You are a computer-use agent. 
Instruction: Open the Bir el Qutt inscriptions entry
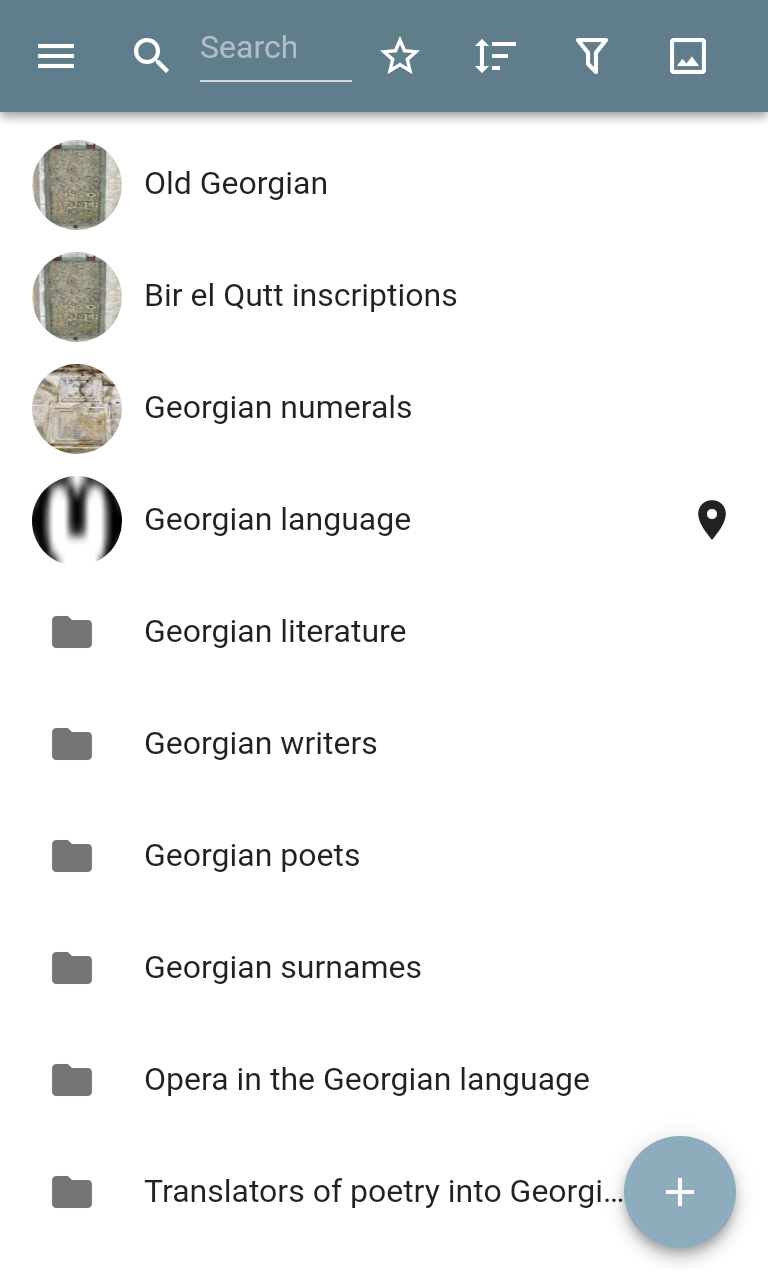coord(300,296)
